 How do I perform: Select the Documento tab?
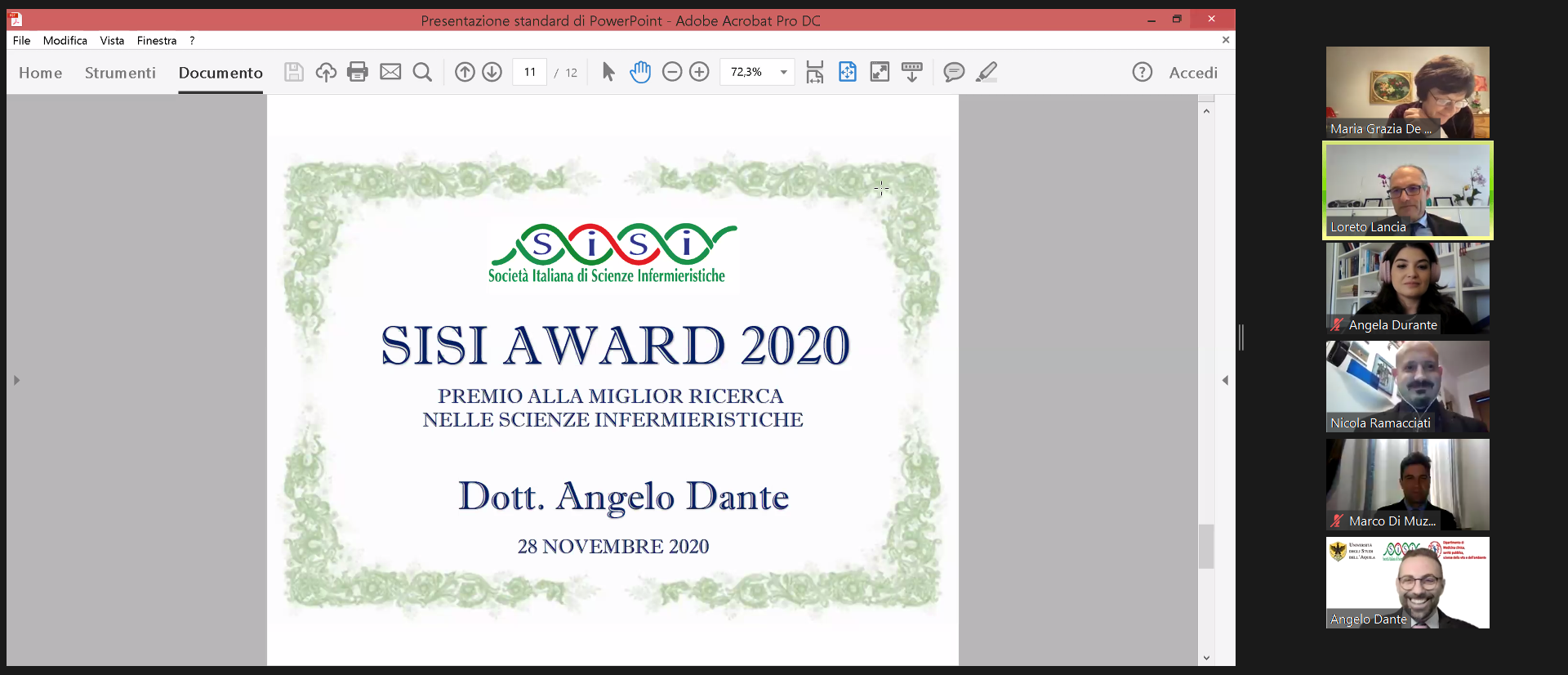220,73
